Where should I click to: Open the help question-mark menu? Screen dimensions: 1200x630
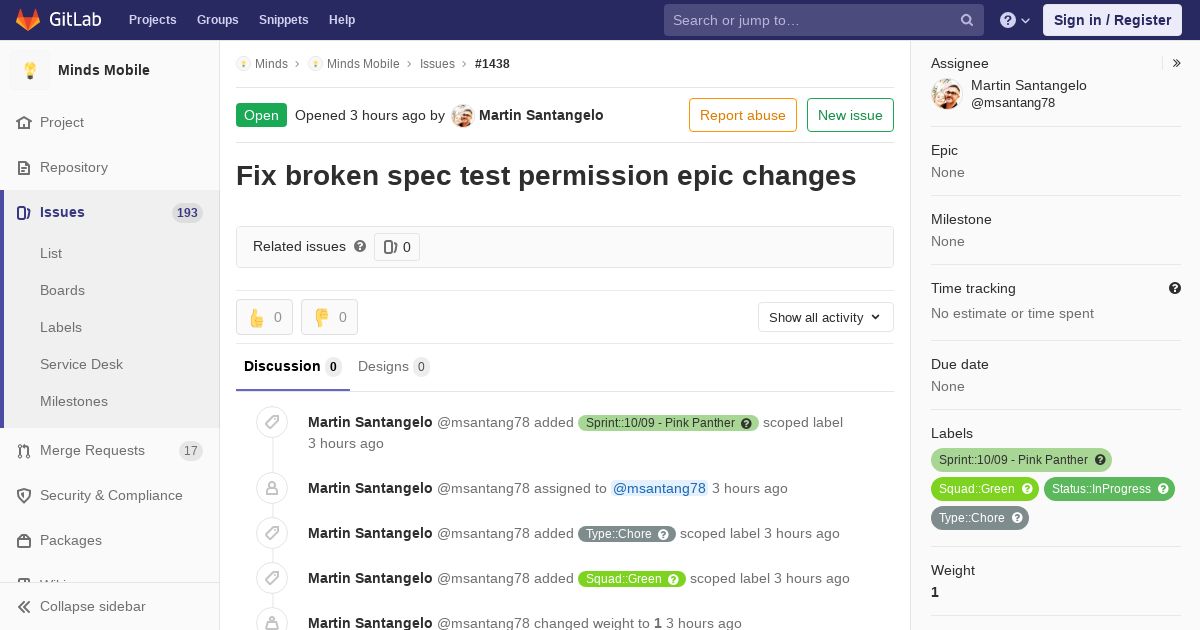tap(1015, 20)
